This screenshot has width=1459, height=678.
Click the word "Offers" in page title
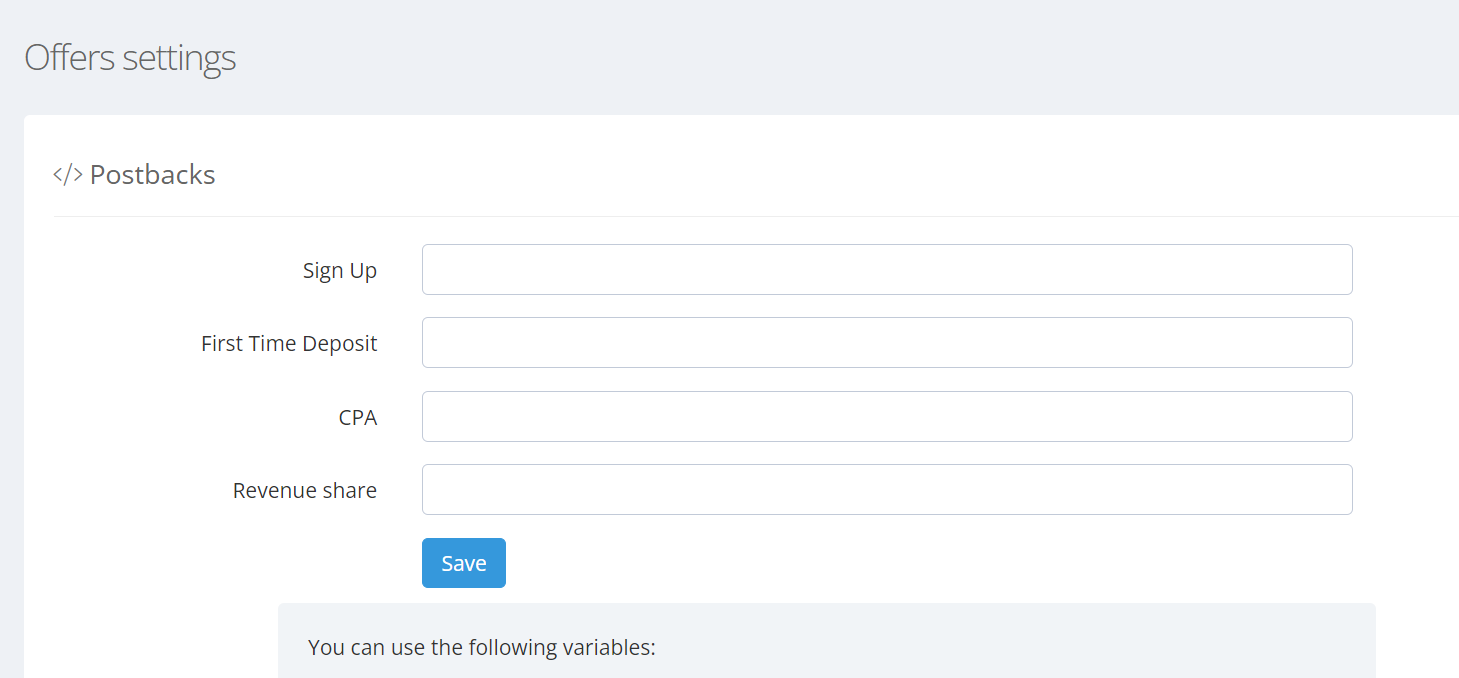70,58
